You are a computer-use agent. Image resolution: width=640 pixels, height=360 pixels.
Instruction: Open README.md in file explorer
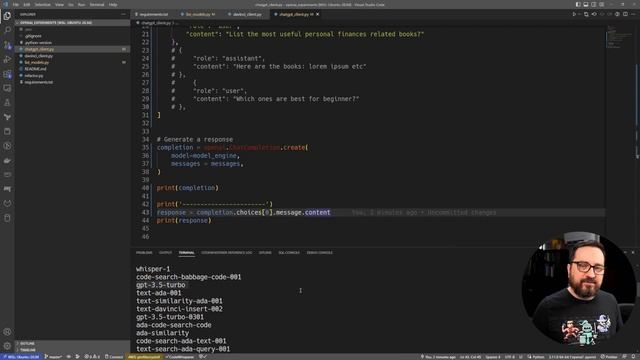click(36, 69)
